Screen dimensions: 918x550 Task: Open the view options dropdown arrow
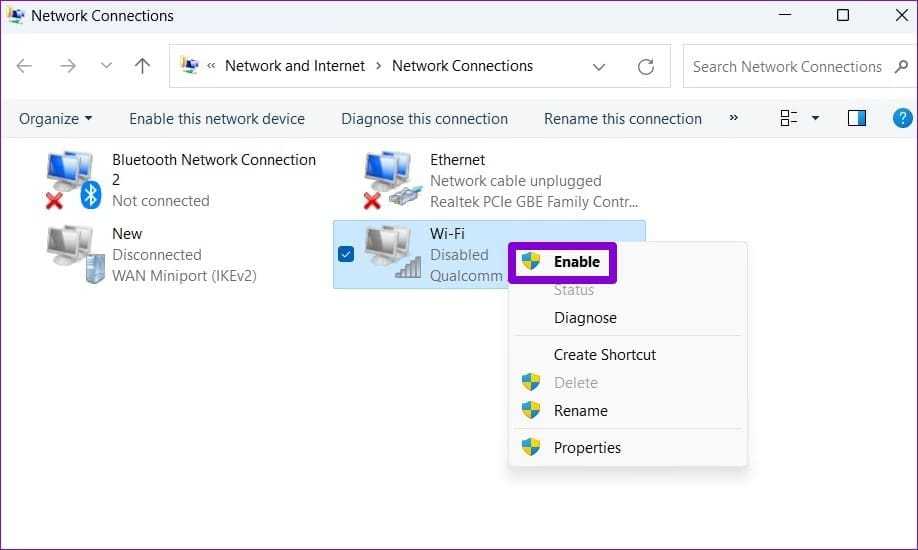click(815, 118)
